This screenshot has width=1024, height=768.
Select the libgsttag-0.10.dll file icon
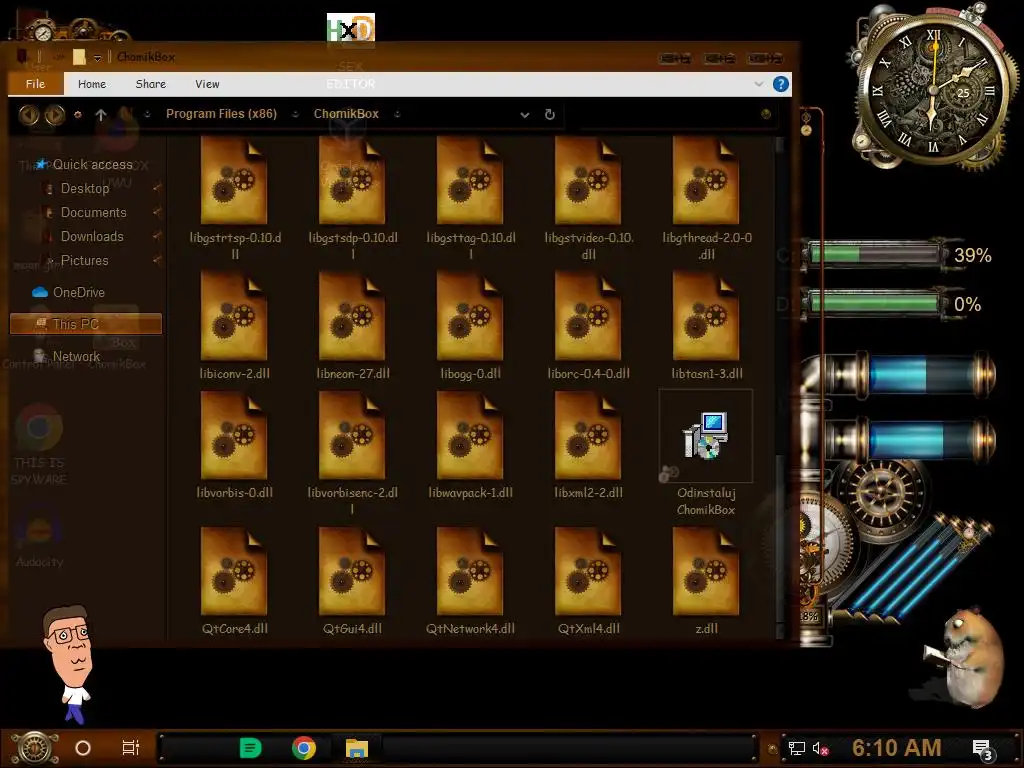click(x=470, y=181)
